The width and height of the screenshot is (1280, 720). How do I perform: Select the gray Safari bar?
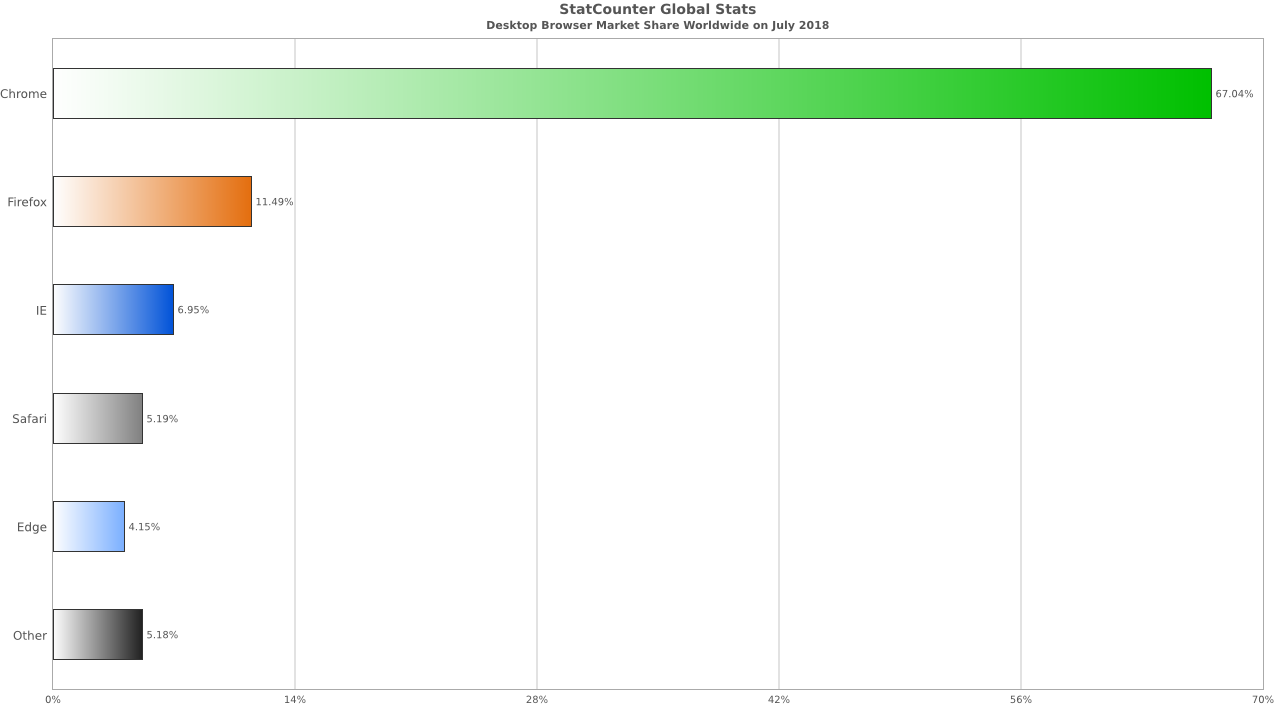98,418
